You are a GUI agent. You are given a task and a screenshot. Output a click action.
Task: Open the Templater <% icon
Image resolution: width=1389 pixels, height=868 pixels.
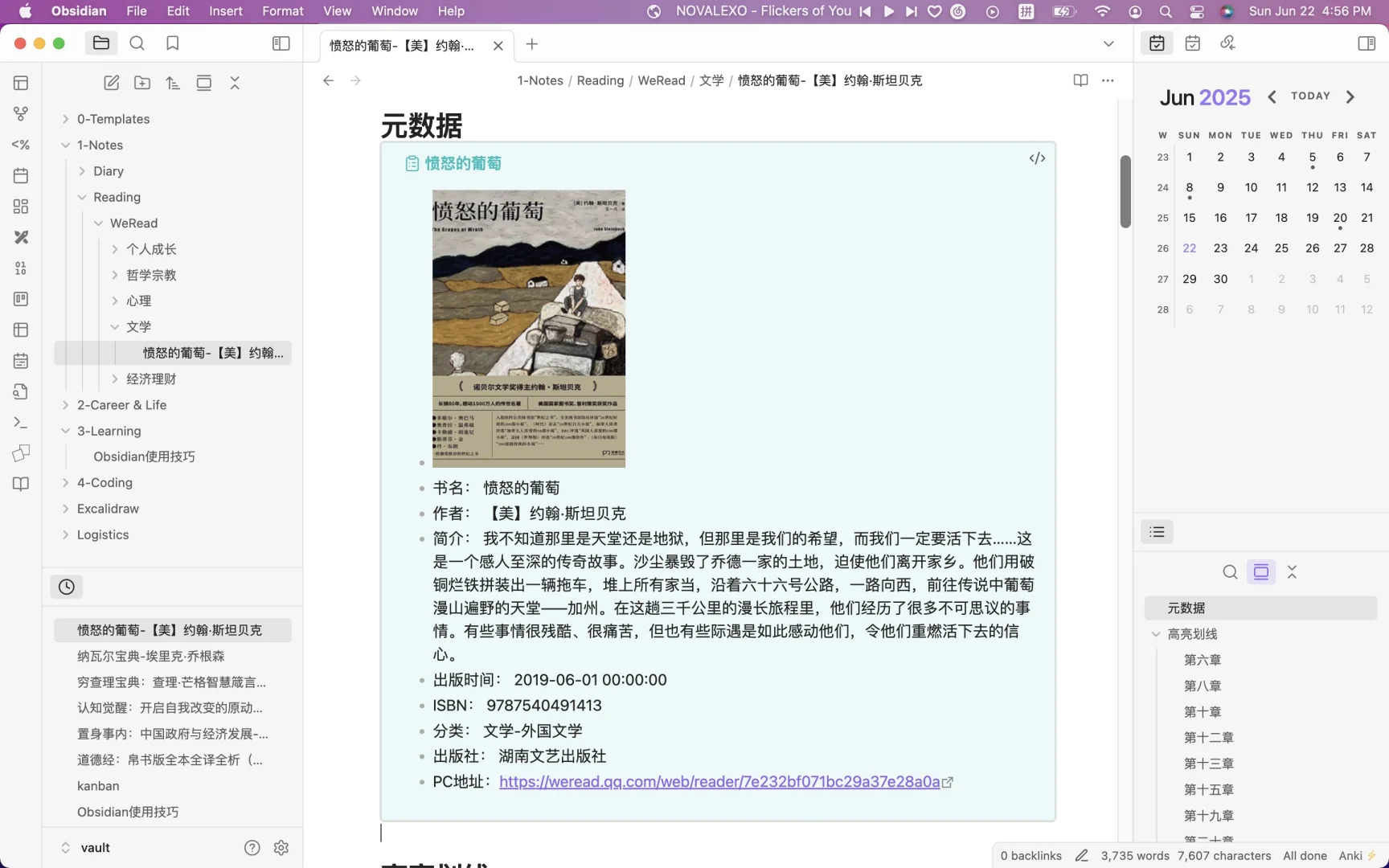pyautogui.click(x=20, y=145)
